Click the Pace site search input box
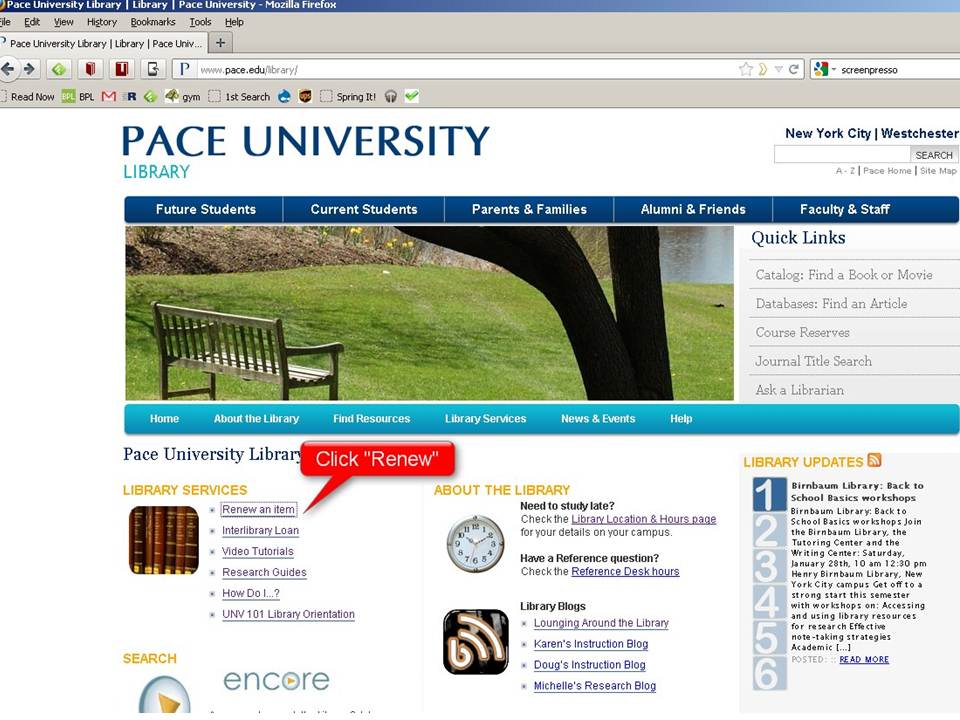The height and width of the screenshot is (720, 960). tap(842, 154)
